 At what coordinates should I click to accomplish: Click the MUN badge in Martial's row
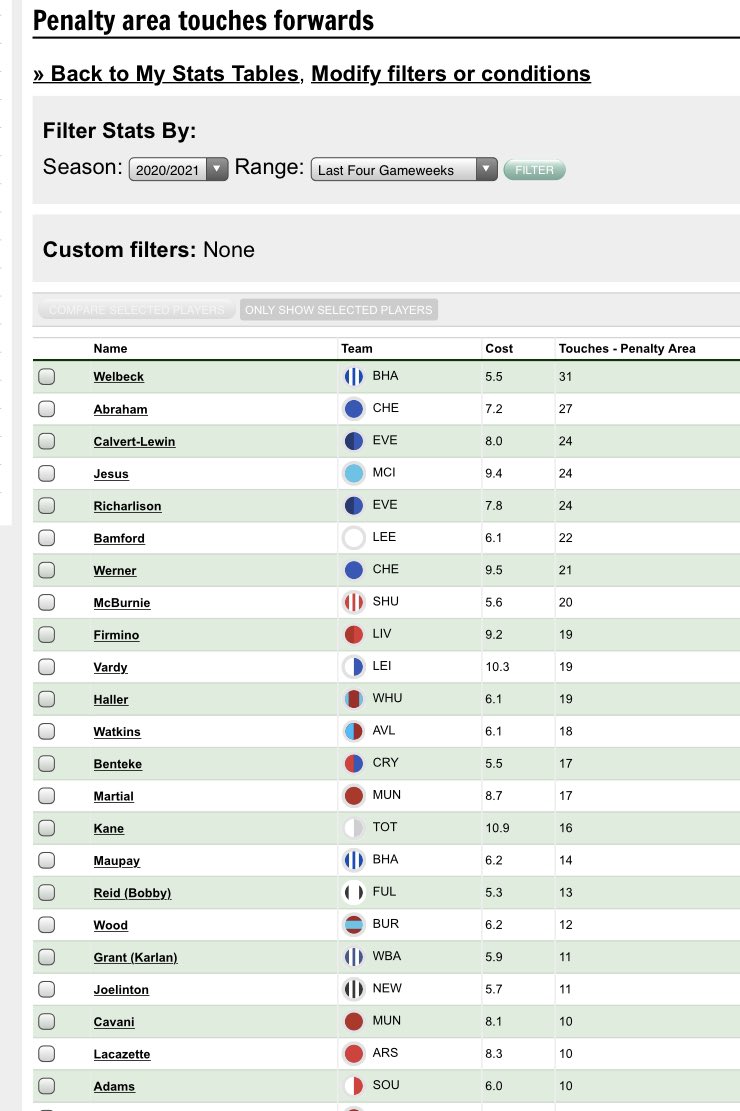click(354, 796)
